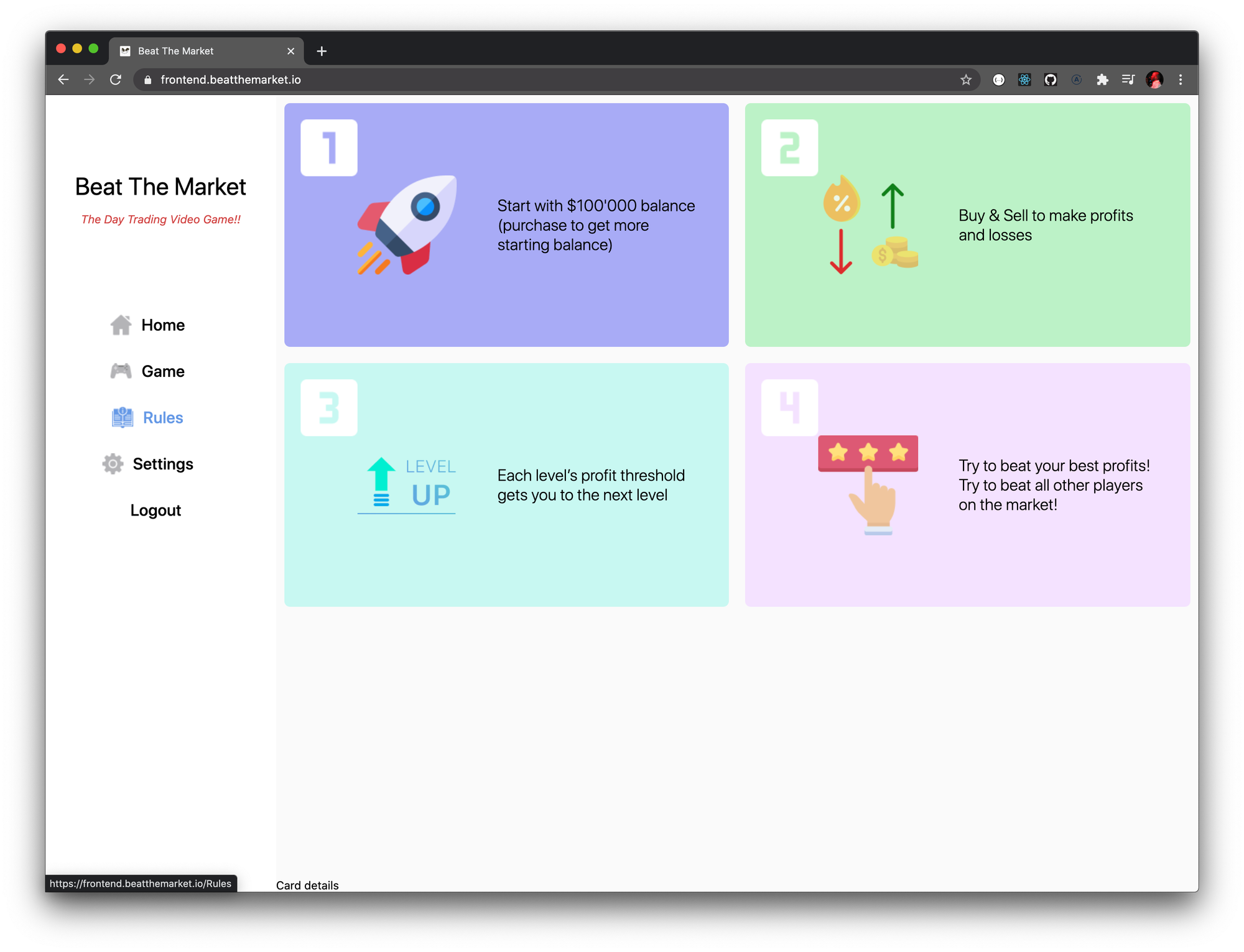
Task: Reload the current page
Action: click(x=116, y=80)
